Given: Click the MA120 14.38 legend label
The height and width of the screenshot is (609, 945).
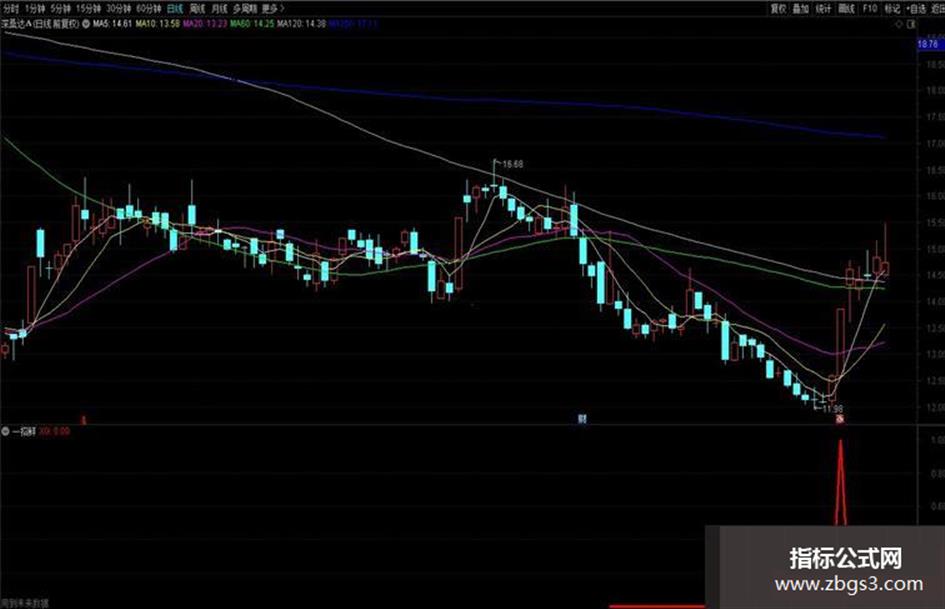Looking at the screenshot, I should click(301, 24).
